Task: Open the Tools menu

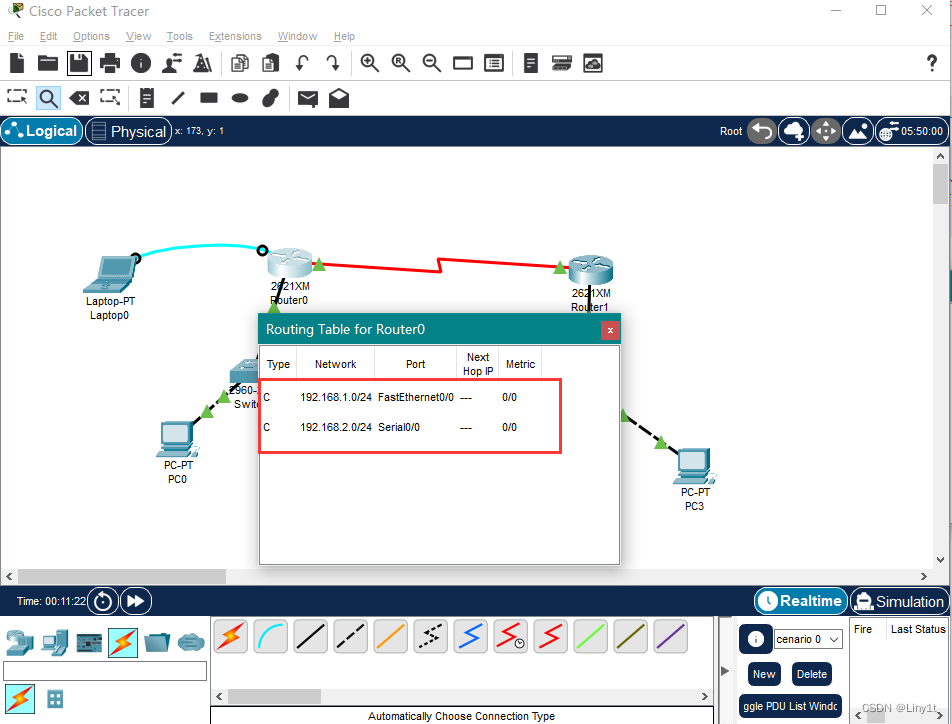Action: (180, 36)
